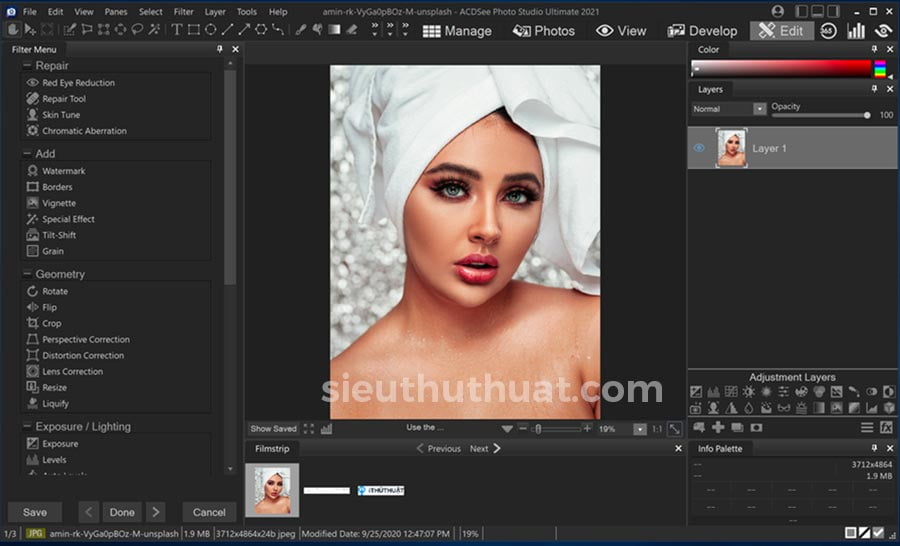Expand first toolbar overflow chevron

[x=374, y=30]
